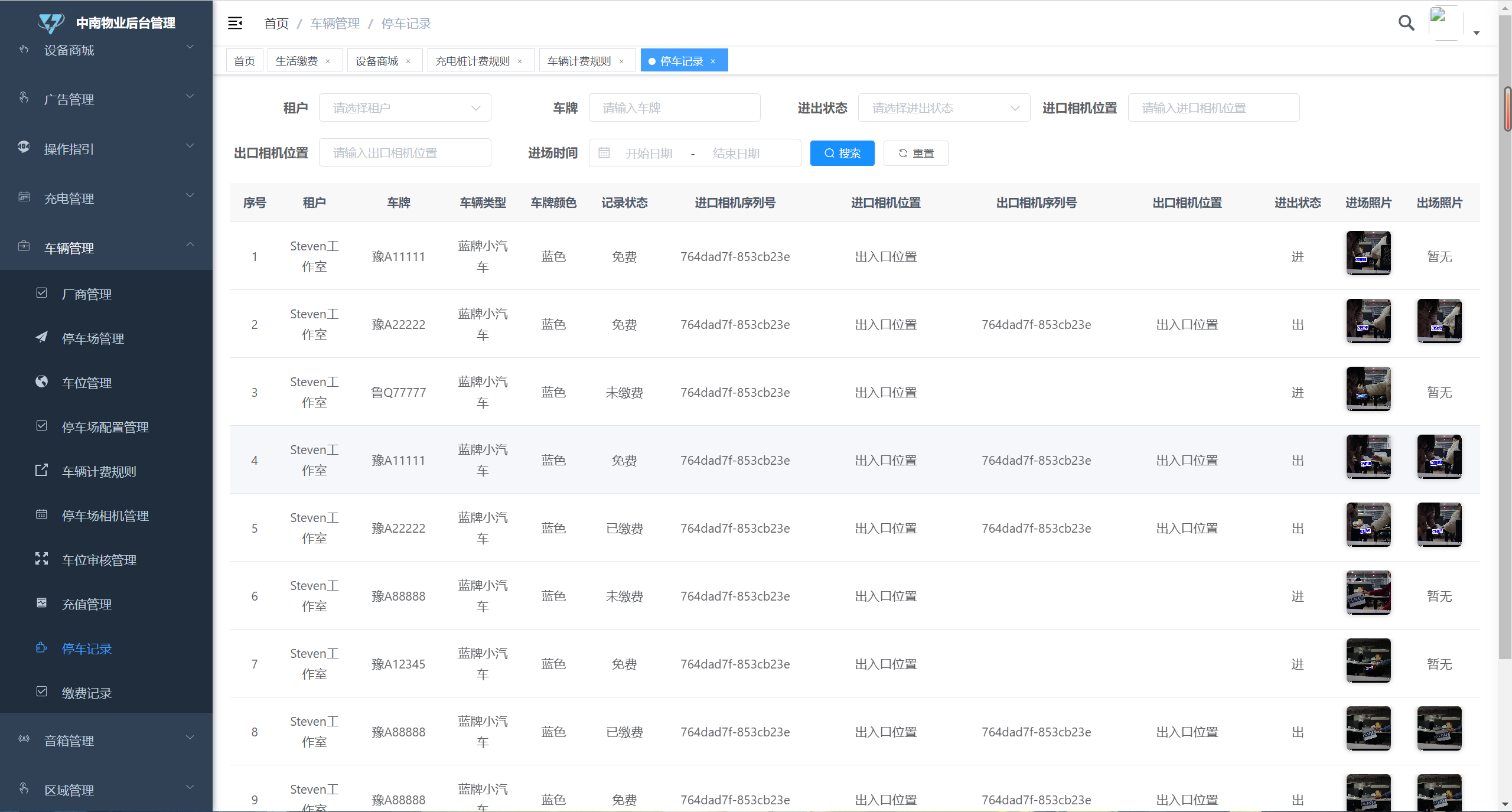Image resolution: width=1512 pixels, height=812 pixels.
Task: Click the 开始日期 date field
Action: pos(649,154)
